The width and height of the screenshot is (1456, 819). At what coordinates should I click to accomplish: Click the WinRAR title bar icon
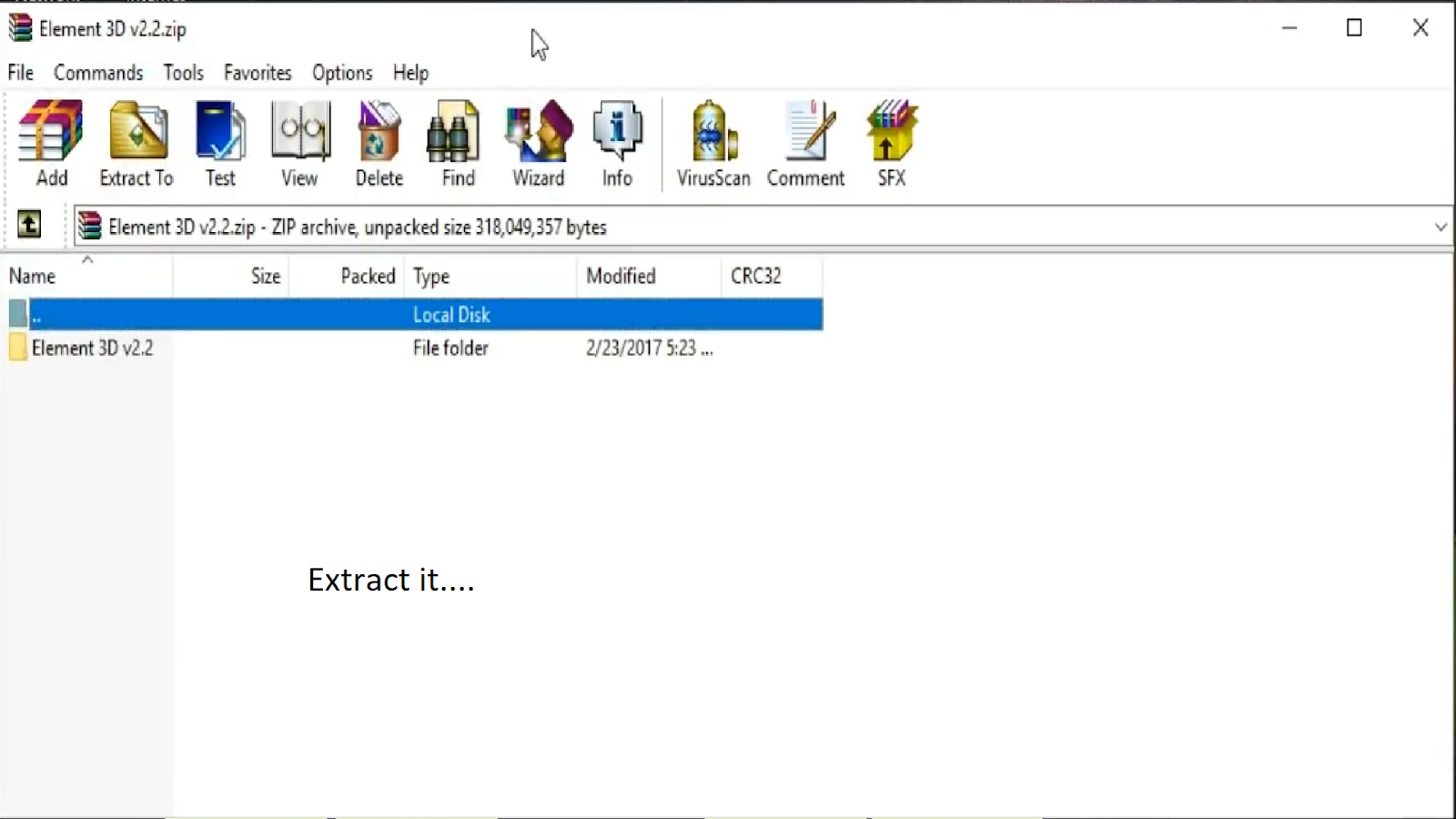(x=20, y=28)
